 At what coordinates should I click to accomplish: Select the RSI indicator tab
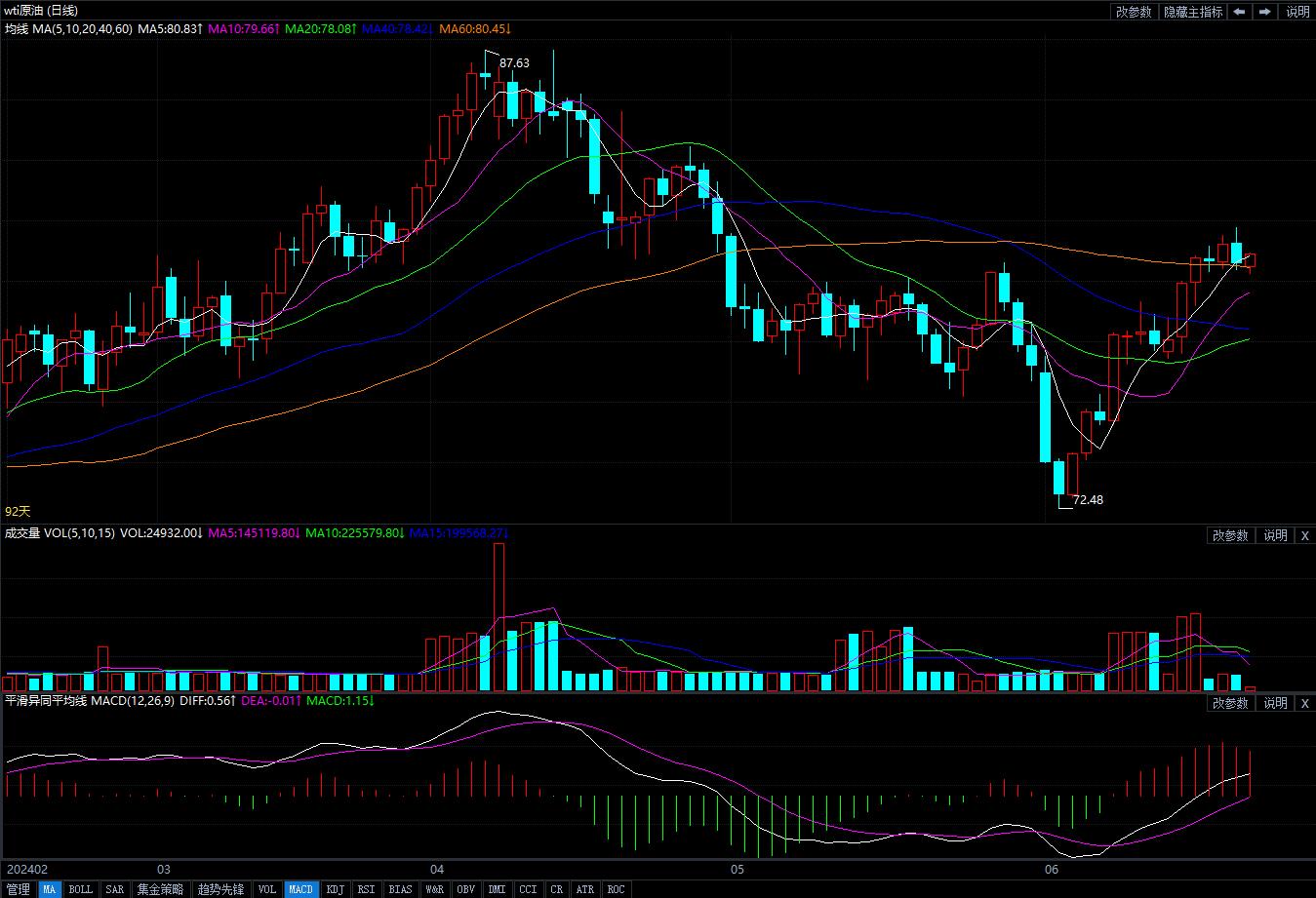(x=366, y=889)
